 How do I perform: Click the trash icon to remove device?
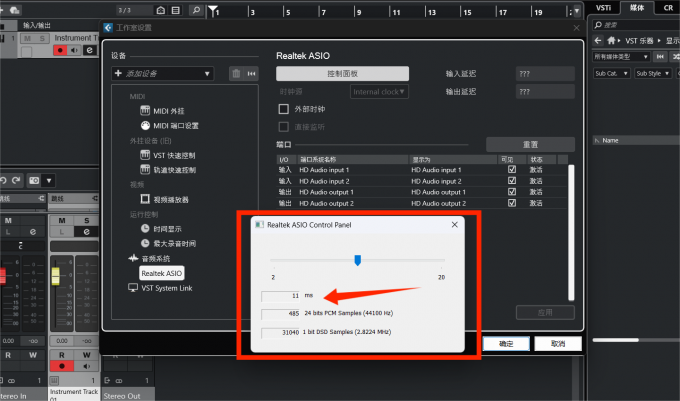tap(236, 74)
